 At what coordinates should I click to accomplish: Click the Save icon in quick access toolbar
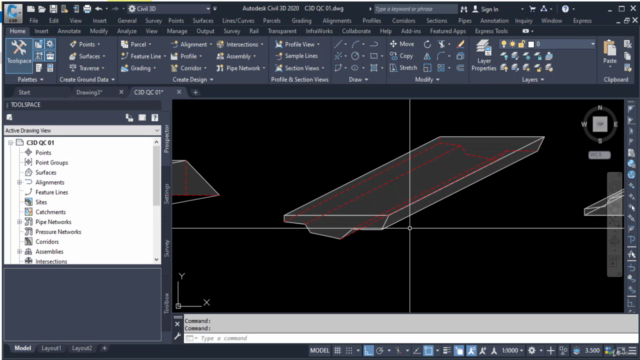[x=53, y=9]
